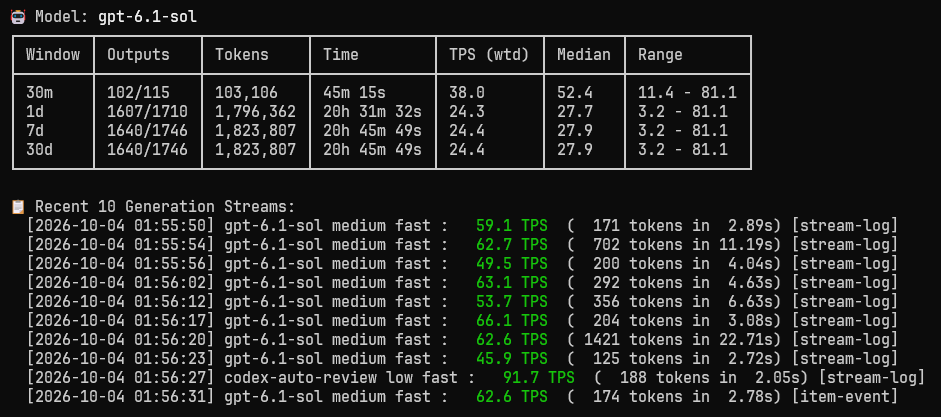Click the outputs value 102/115
This screenshot has width=941, height=417.
click(x=139, y=93)
